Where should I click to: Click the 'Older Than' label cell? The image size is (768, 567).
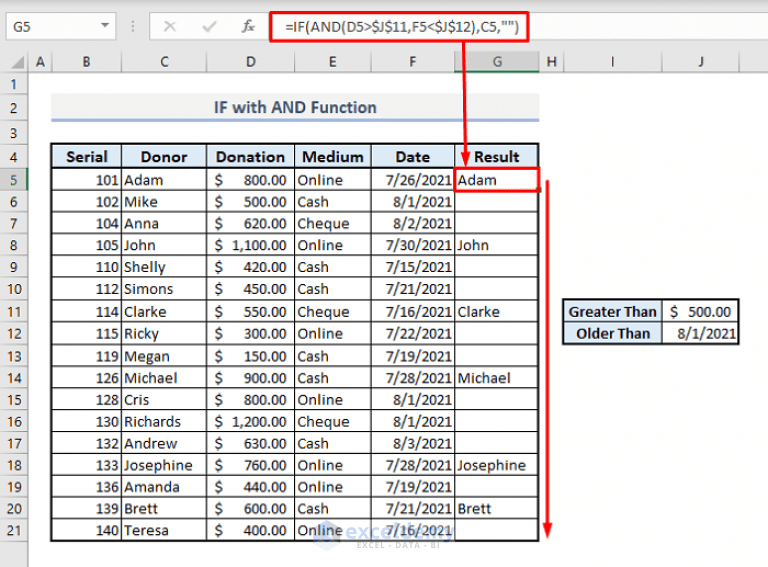coord(612,333)
